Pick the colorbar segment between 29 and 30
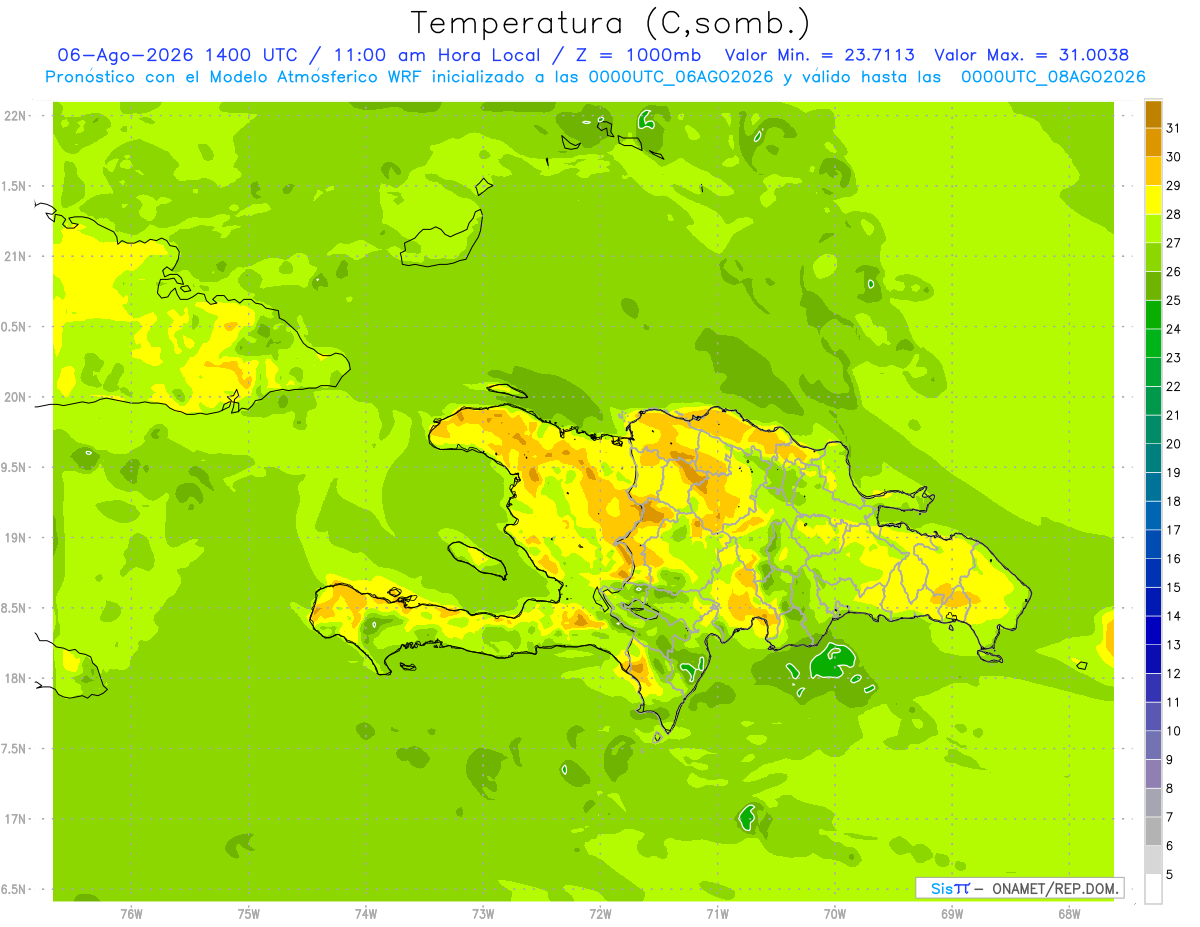 point(1153,171)
